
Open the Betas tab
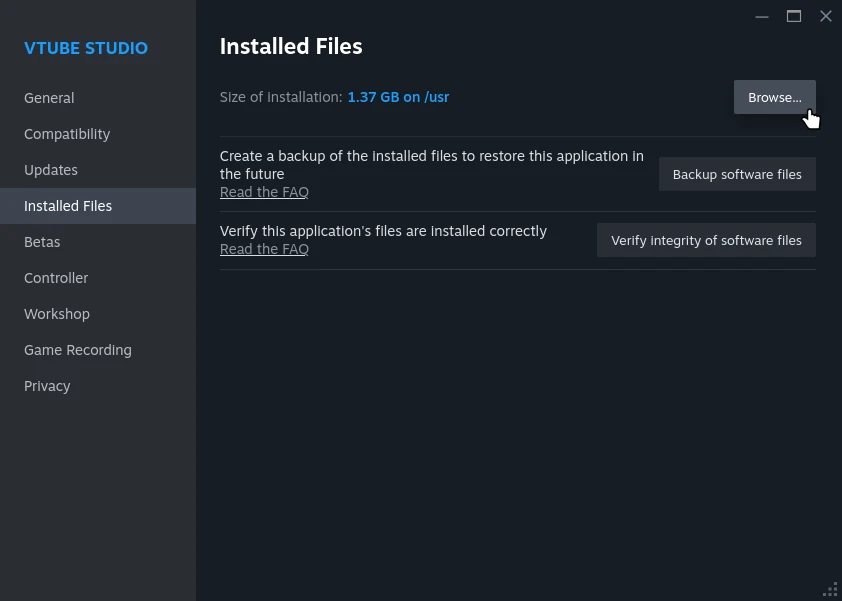(x=98, y=242)
